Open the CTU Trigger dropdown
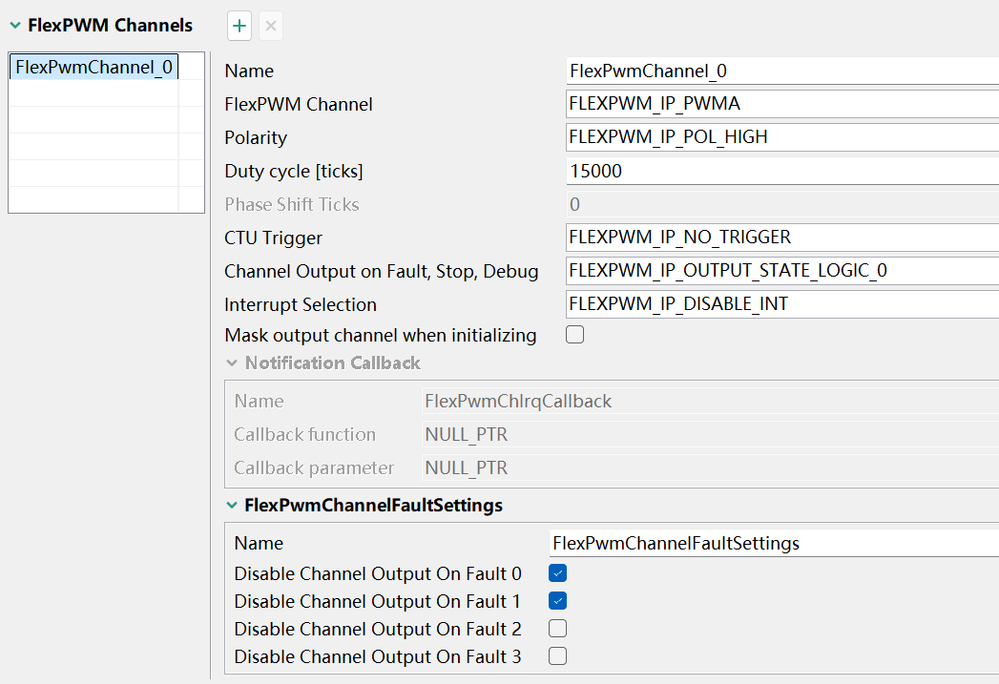 click(x=782, y=238)
